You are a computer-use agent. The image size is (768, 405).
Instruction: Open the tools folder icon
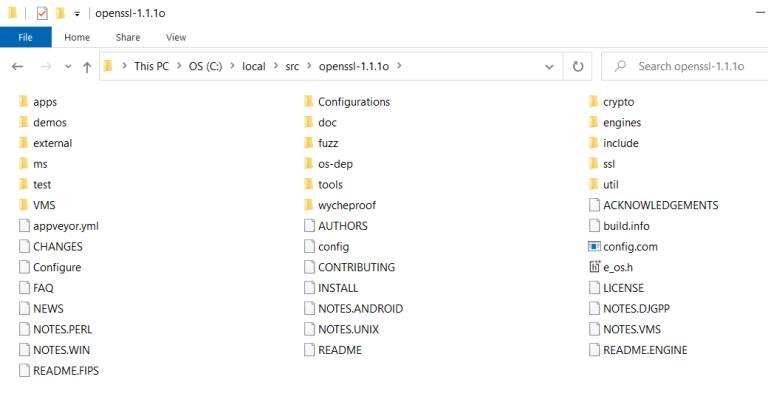click(309, 185)
